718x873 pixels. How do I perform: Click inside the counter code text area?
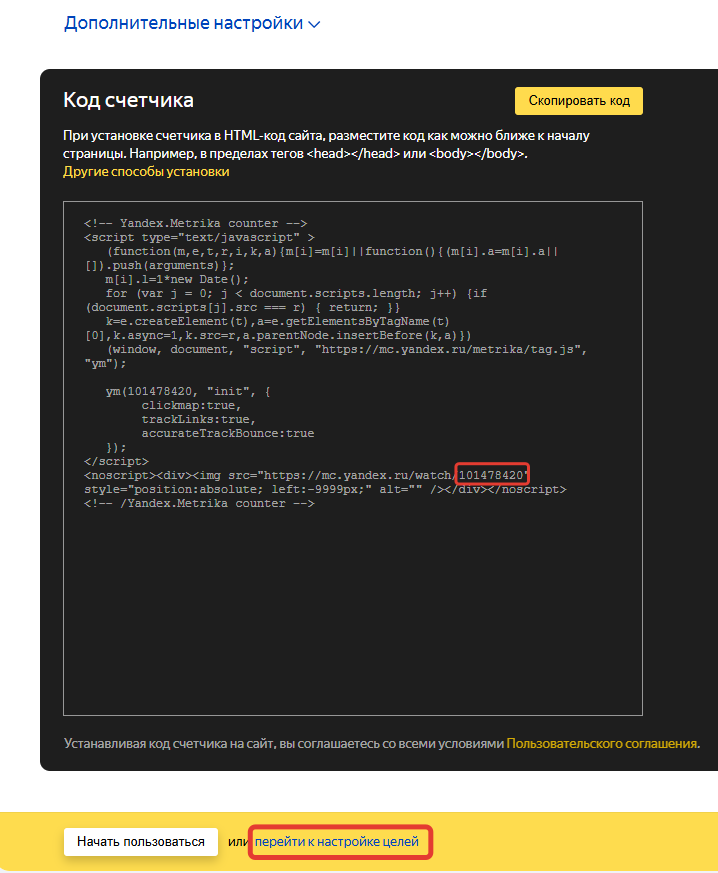tap(353, 458)
